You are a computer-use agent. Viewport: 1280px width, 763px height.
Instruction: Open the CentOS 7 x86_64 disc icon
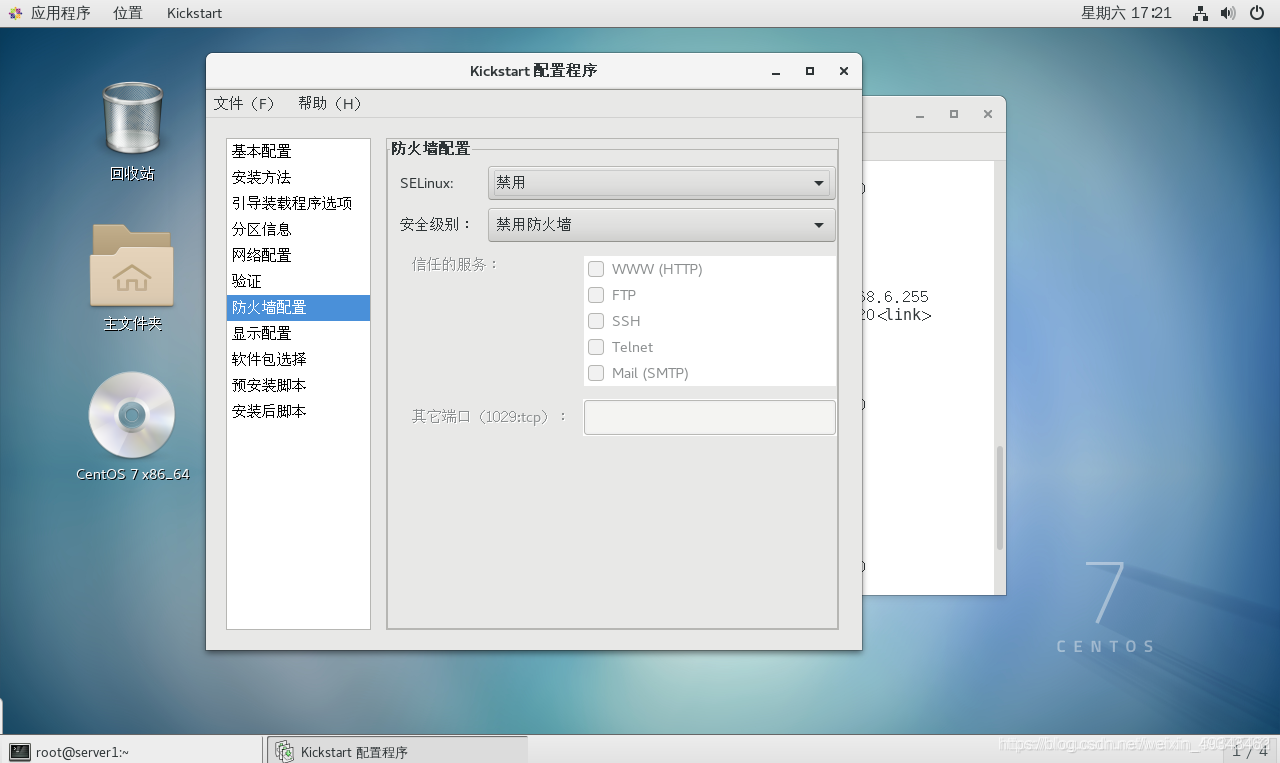tap(132, 425)
